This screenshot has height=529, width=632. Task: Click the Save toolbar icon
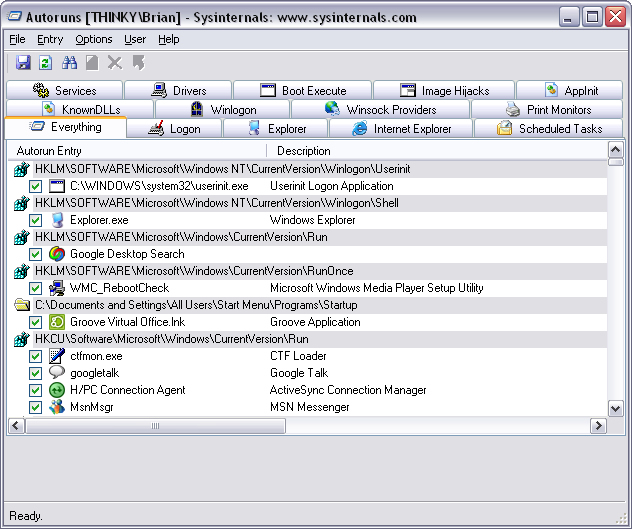coord(23,63)
